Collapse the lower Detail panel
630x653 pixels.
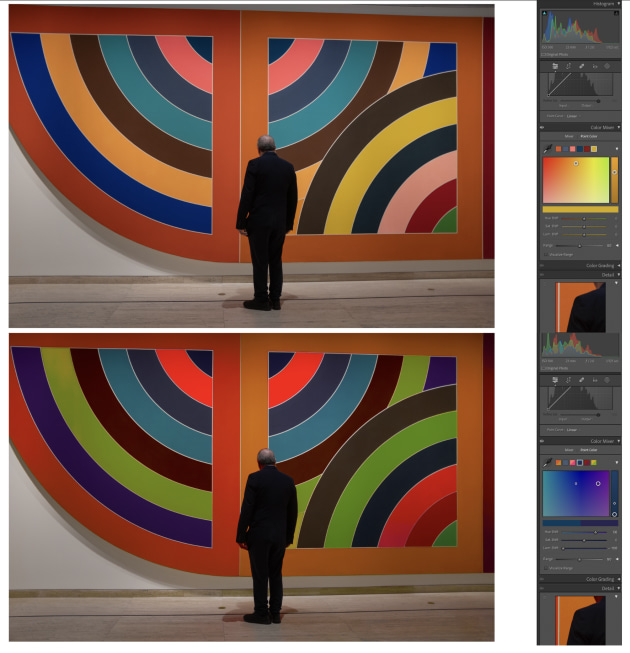tap(618, 588)
